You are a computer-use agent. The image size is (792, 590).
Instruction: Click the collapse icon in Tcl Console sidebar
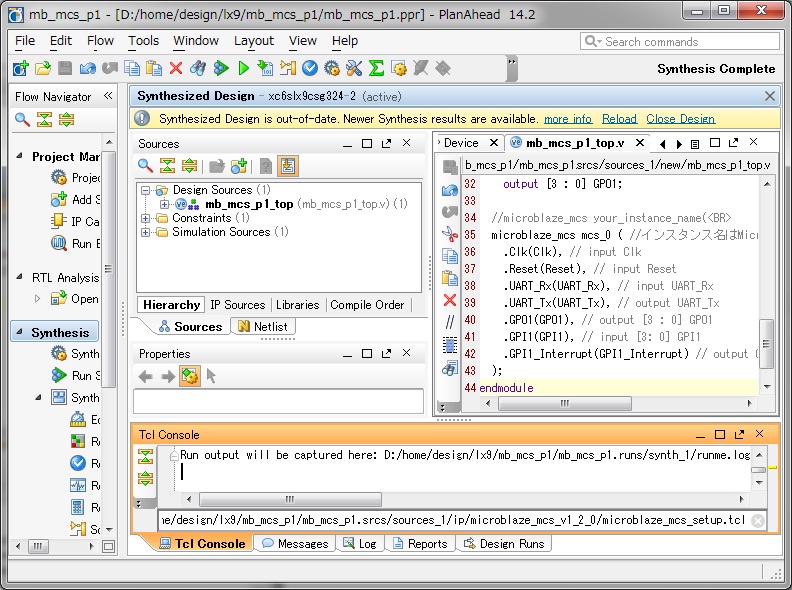click(145, 456)
